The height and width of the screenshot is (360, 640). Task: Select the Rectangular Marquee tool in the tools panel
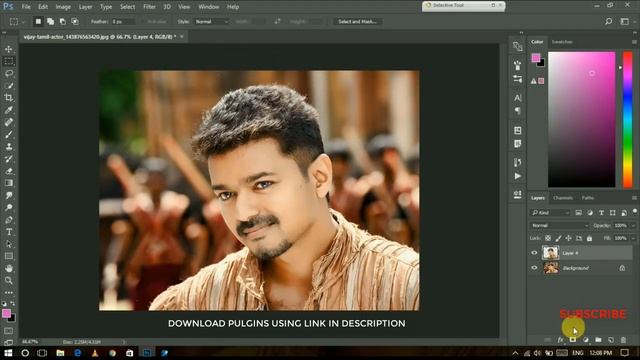click(x=9, y=61)
